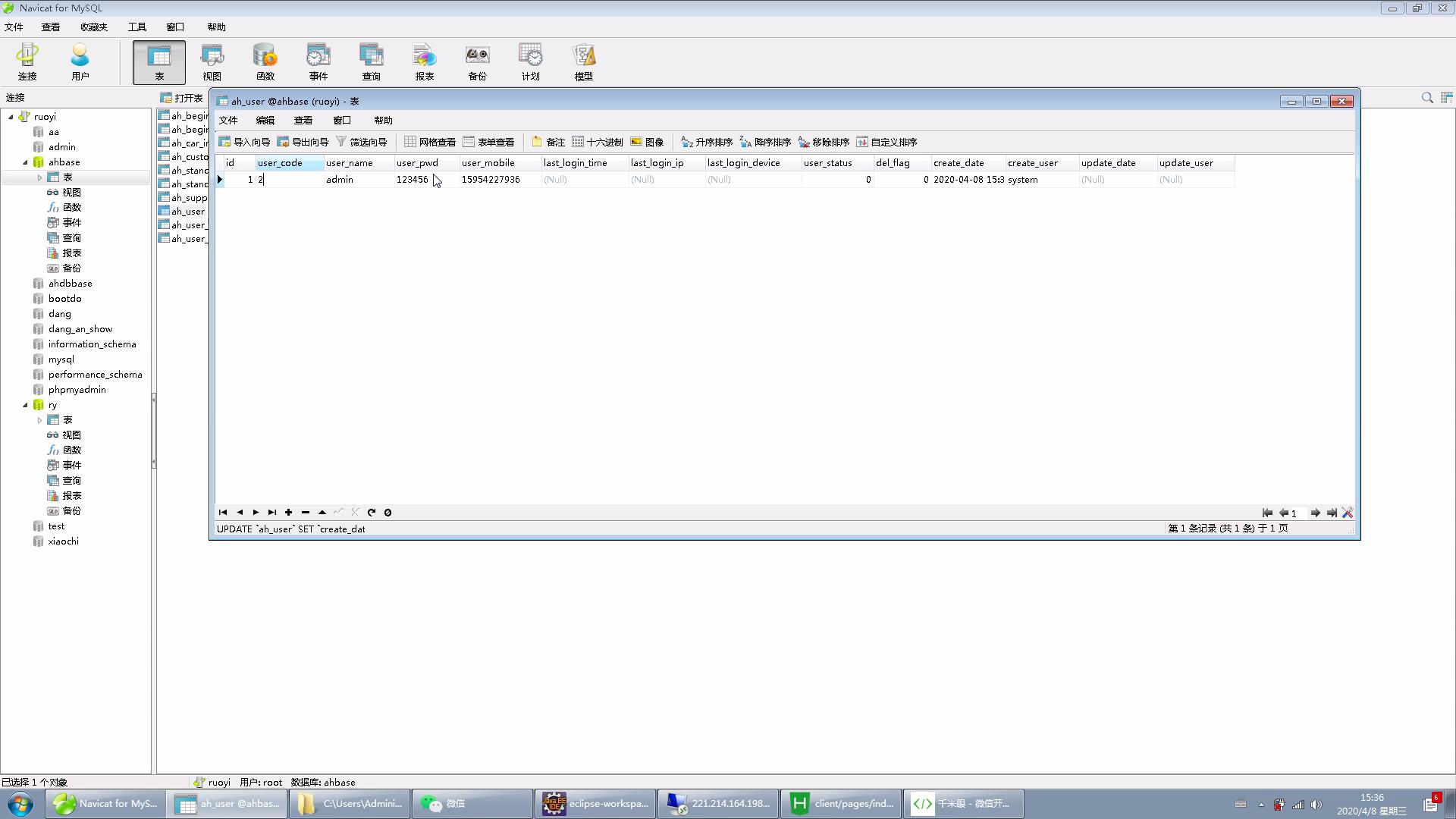Click the user_pwd cell containing 123456
This screenshot has width=1456, height=819.
(x=412, y=180)
